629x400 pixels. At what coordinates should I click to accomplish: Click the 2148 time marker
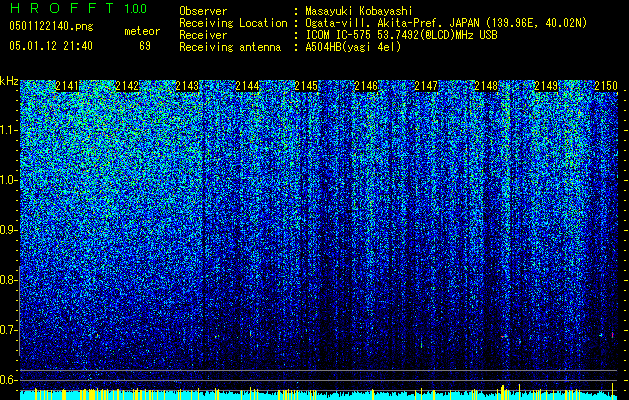pos(486,86)
